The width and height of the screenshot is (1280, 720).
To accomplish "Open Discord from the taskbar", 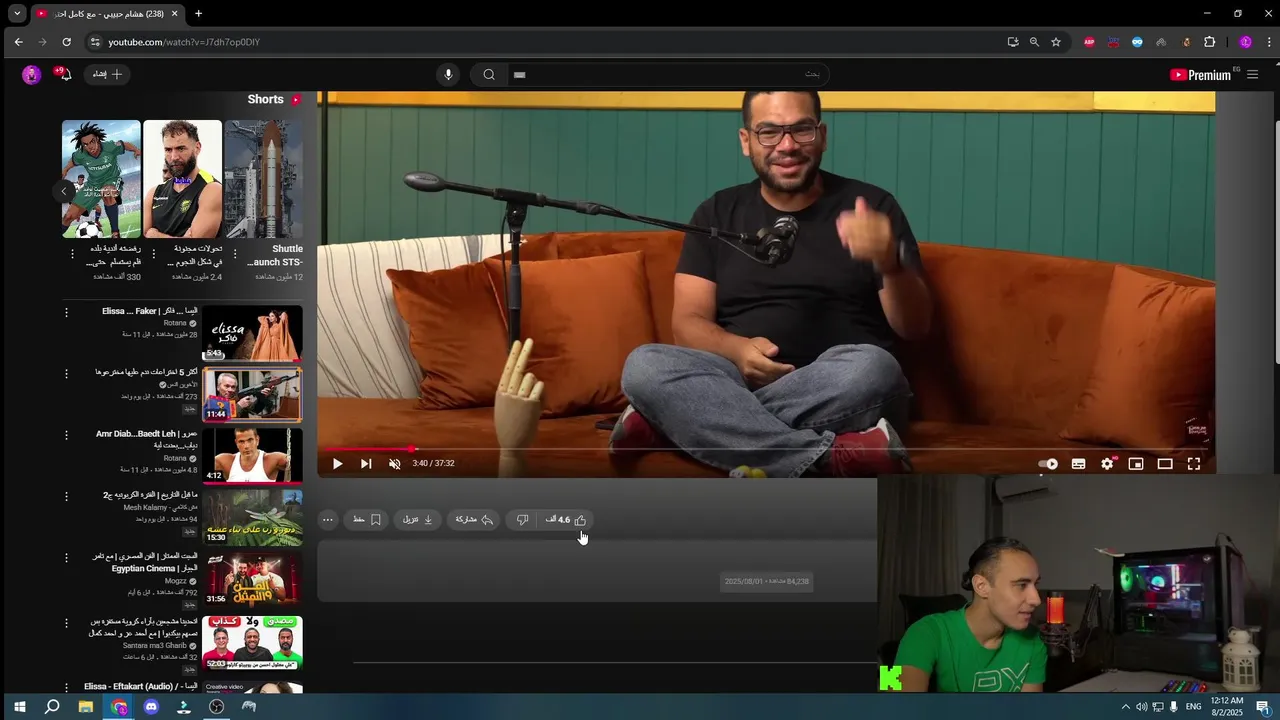I will [x=151, y=707].
